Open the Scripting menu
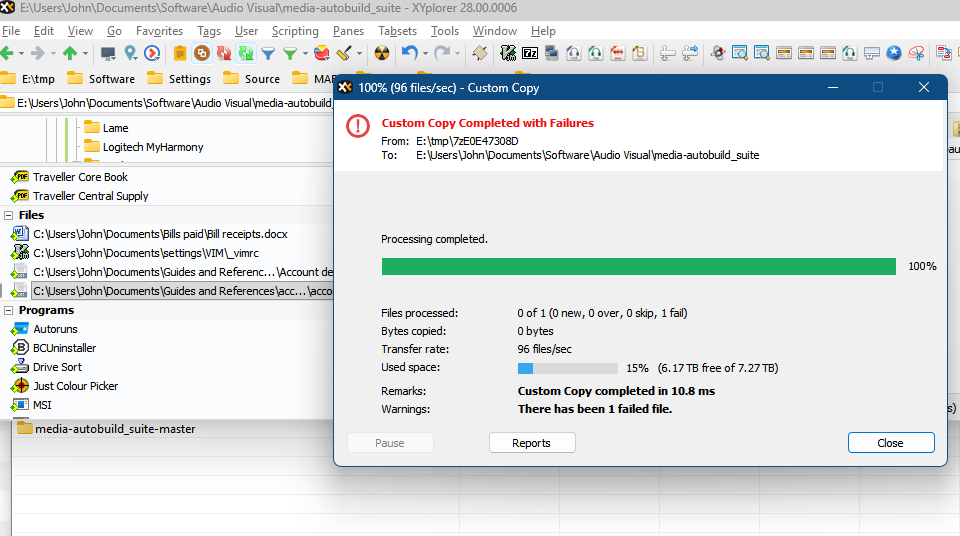 (x=295, y=31)
